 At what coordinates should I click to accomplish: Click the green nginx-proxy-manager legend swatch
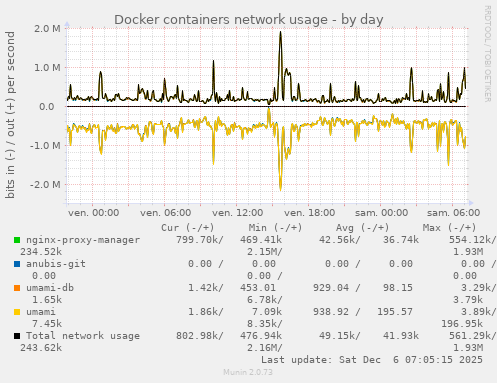tap(17, 240)
